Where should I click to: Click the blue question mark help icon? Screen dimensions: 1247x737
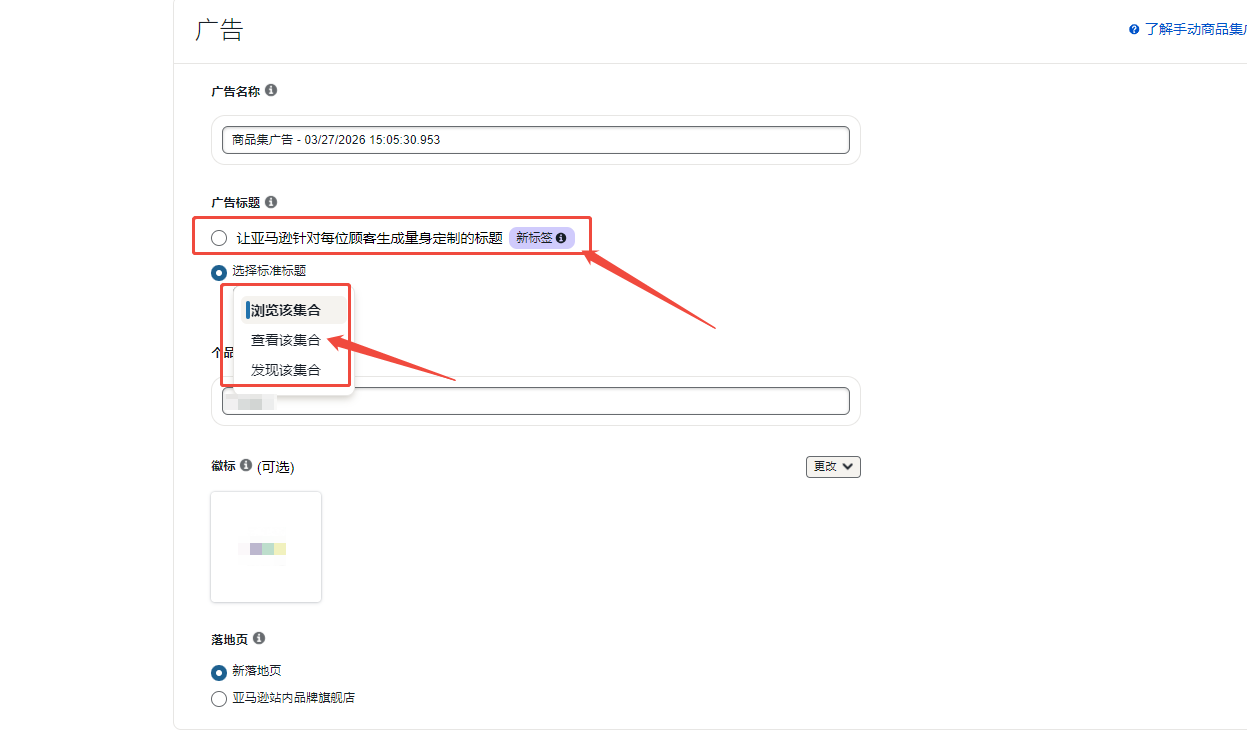coord(1134,30)
